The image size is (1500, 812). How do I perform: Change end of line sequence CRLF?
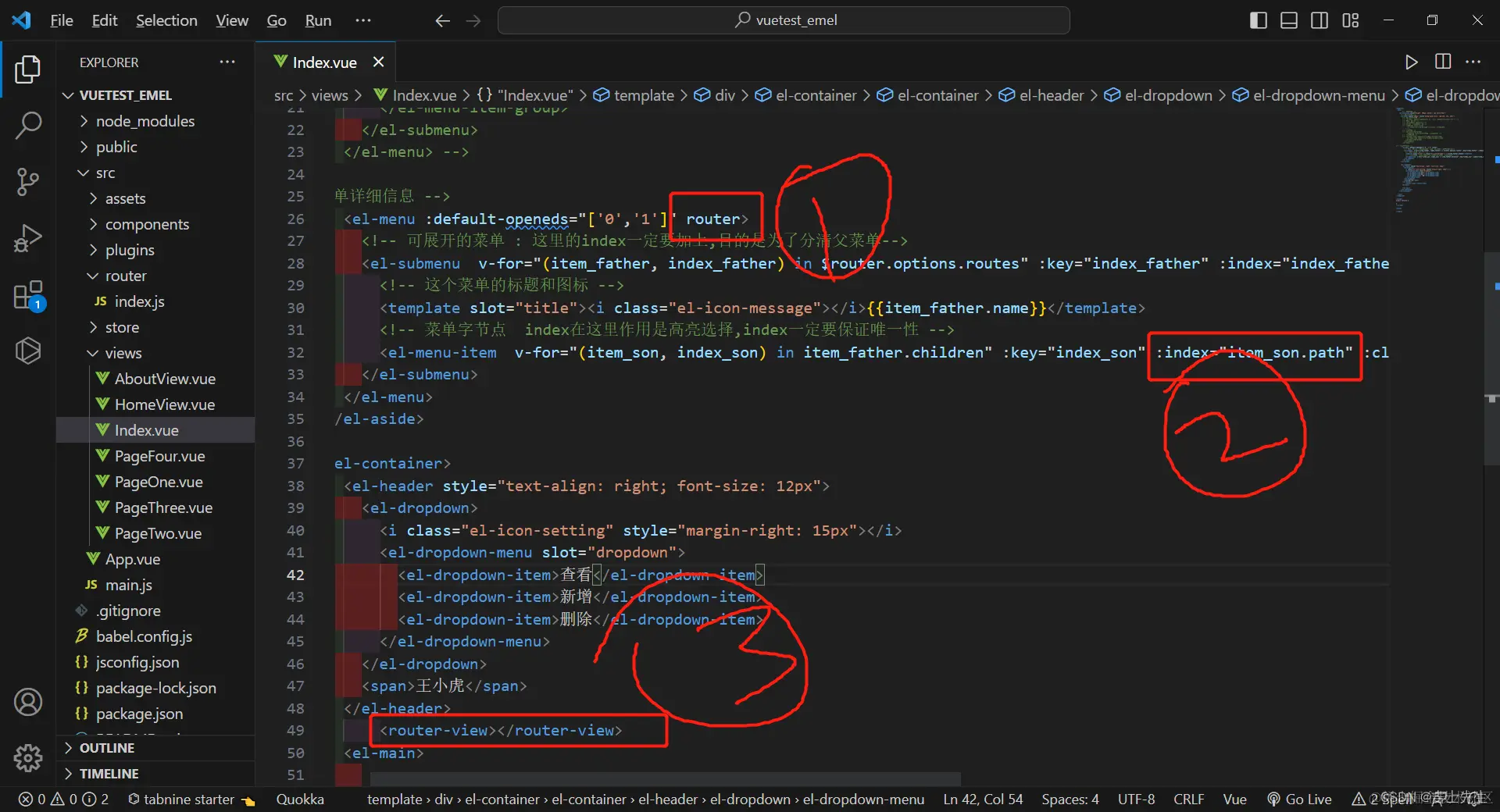click(1189, 800)
